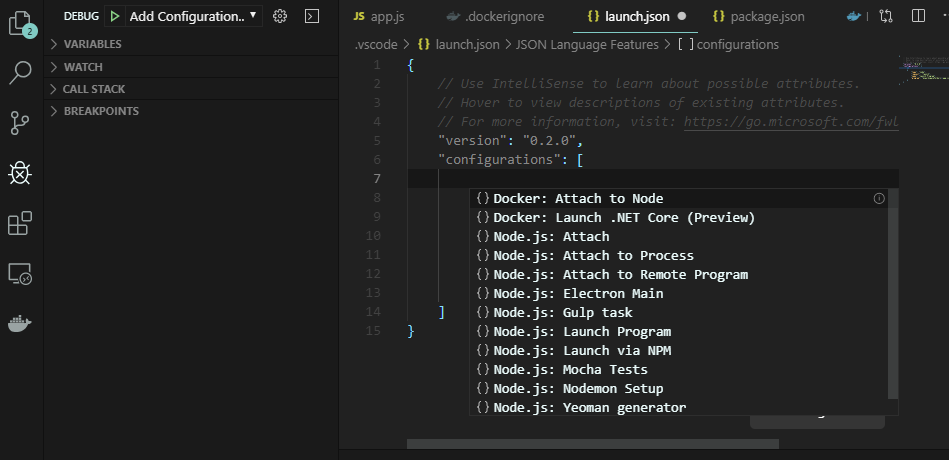
Task: Open launch.json with the gear icon
Action: coord(280,16)
